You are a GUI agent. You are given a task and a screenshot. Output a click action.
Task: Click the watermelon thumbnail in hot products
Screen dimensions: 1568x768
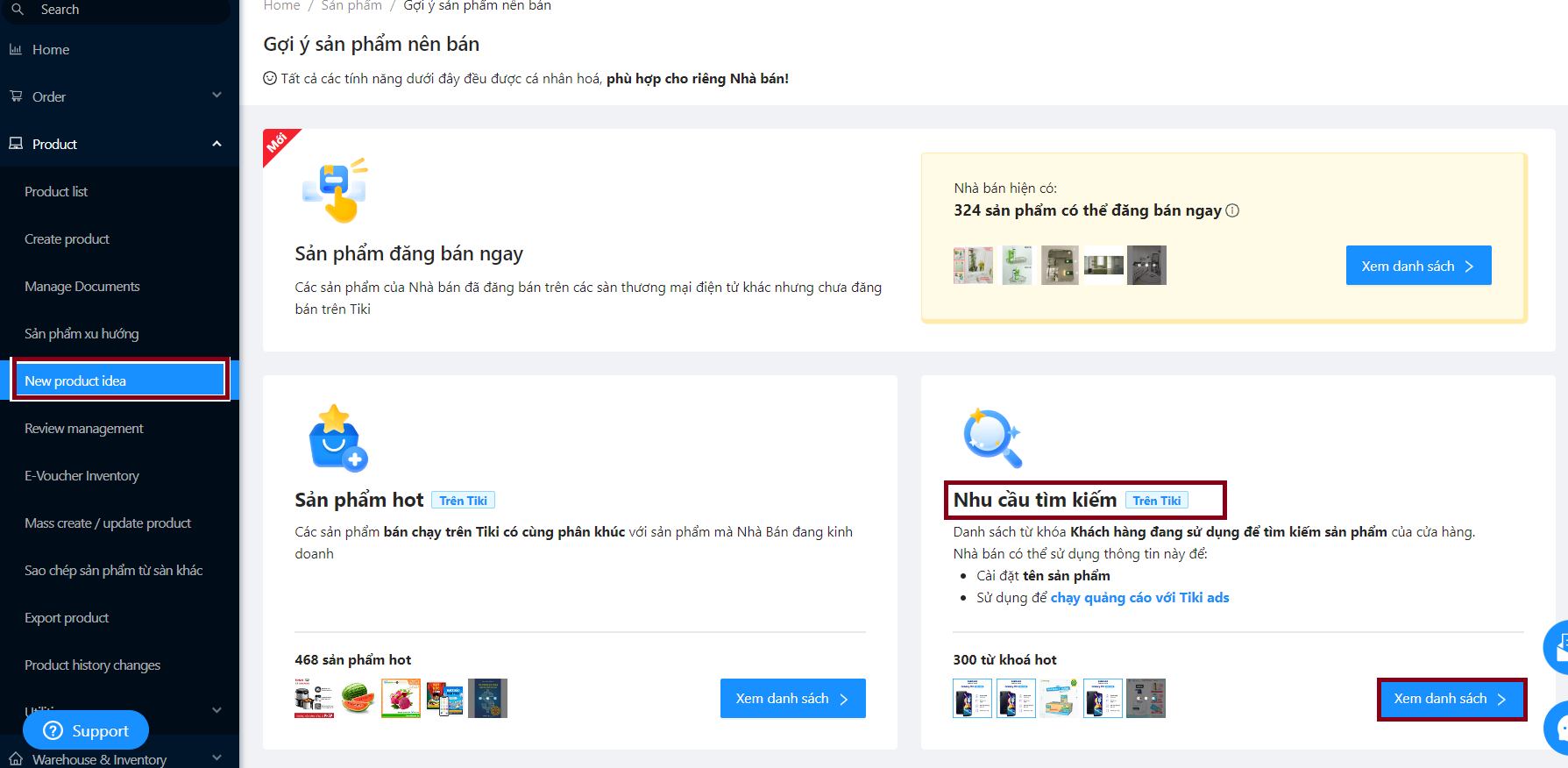pos(358,699)
